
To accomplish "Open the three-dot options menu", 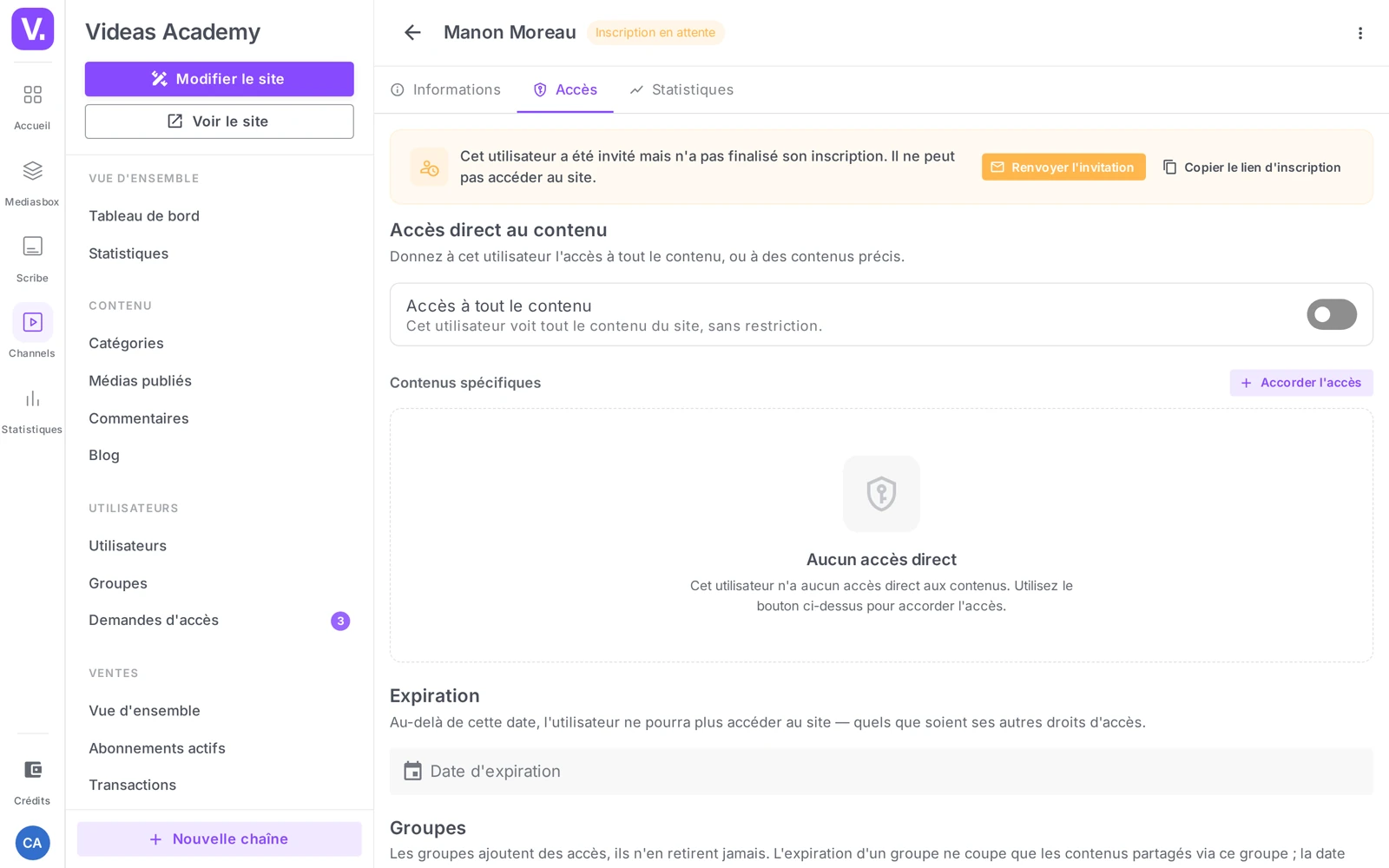I will pyautogui.click(x=1360, y=33).
